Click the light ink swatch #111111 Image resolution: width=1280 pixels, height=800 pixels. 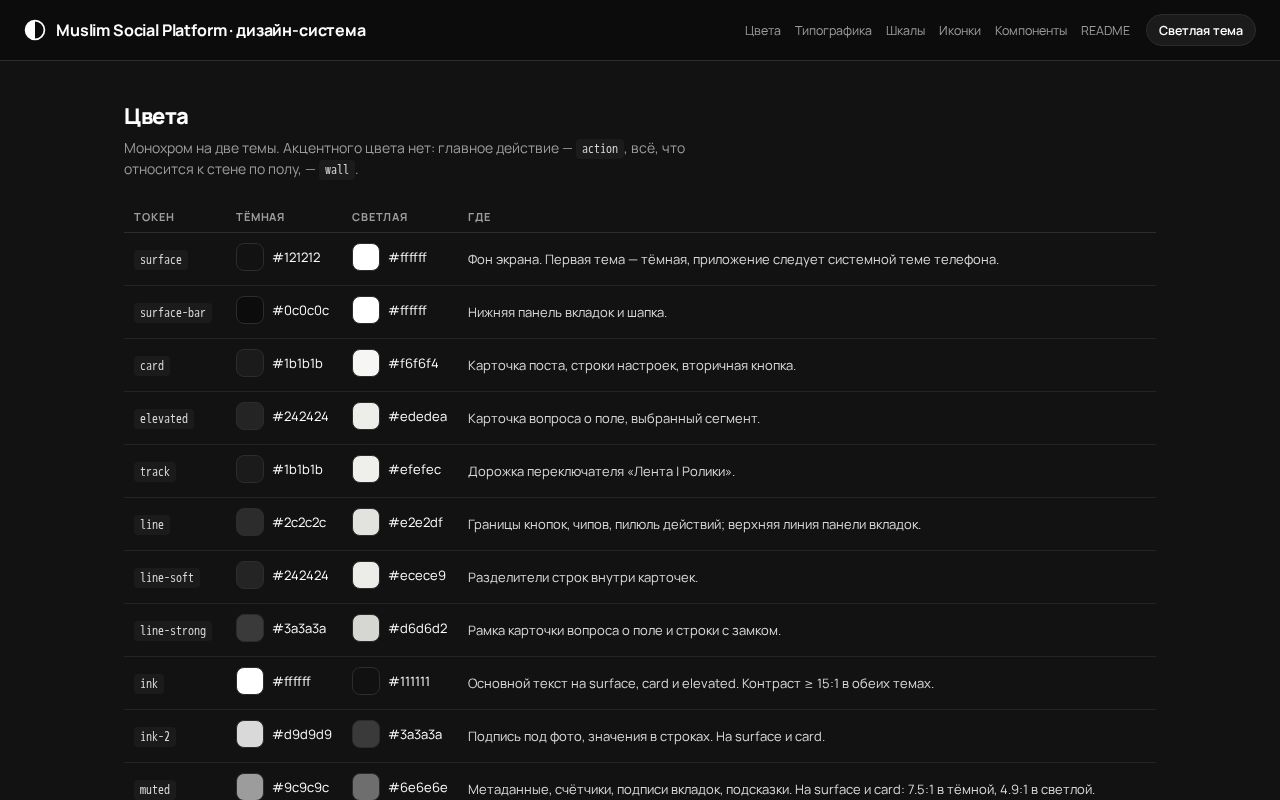pos(366,681)
